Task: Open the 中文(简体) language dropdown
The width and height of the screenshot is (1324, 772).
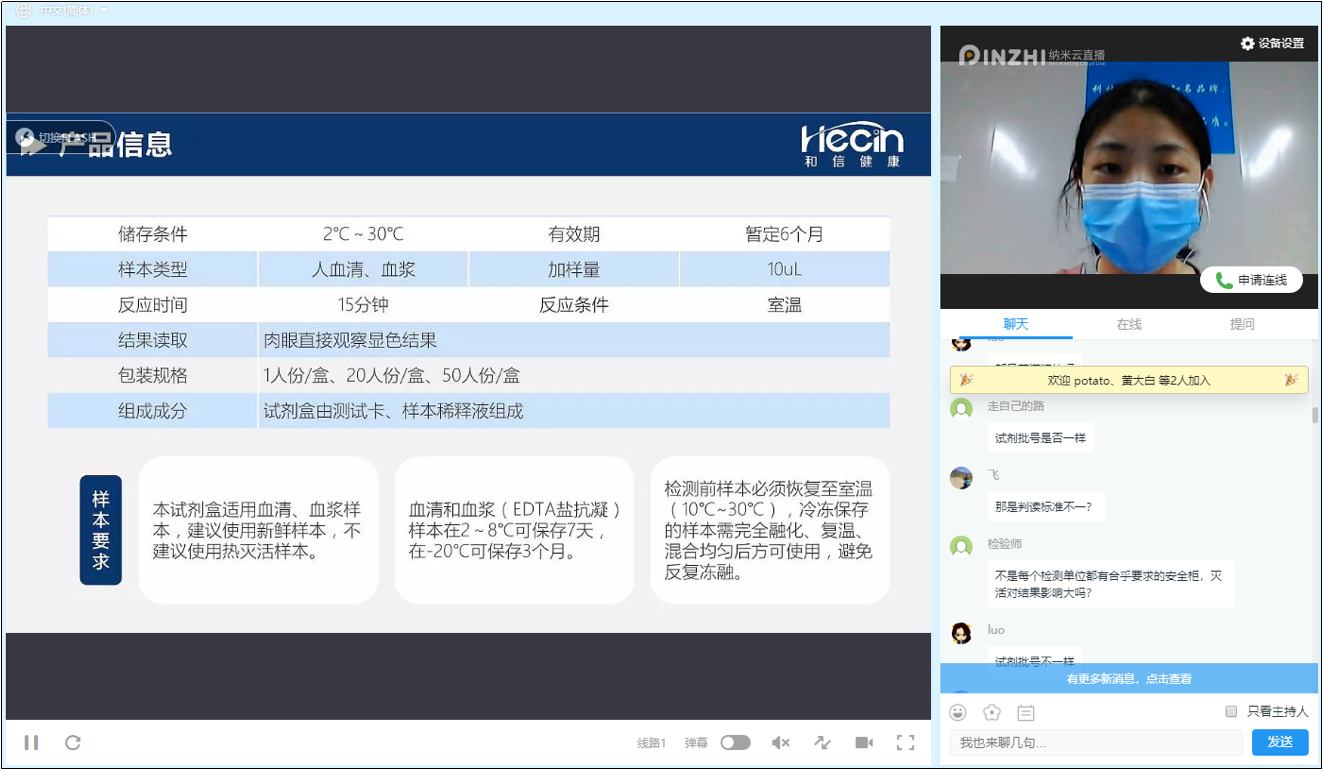Action: pyautogui.click(x=74, y=11)
